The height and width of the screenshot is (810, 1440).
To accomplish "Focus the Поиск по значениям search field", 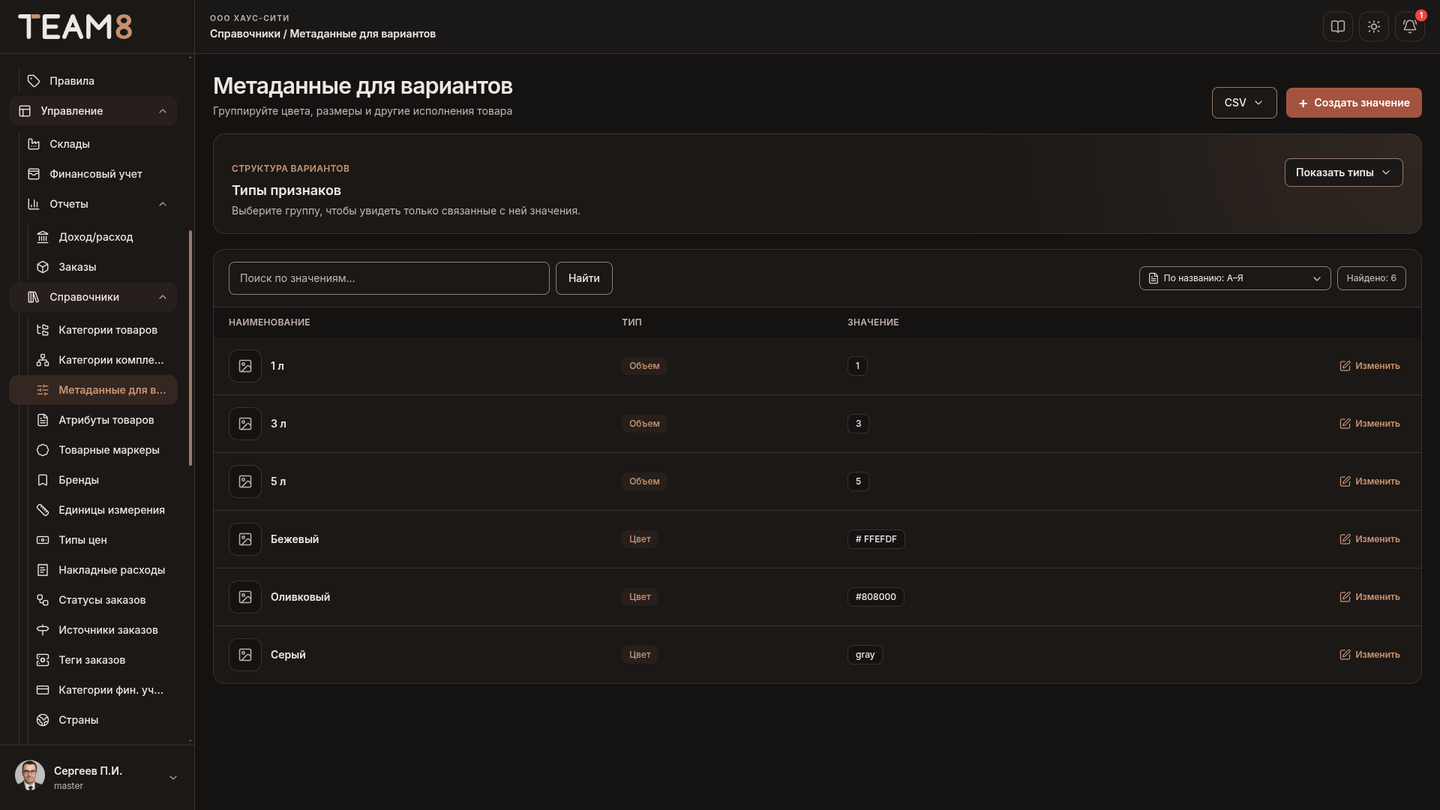I will tap(389, 278).
